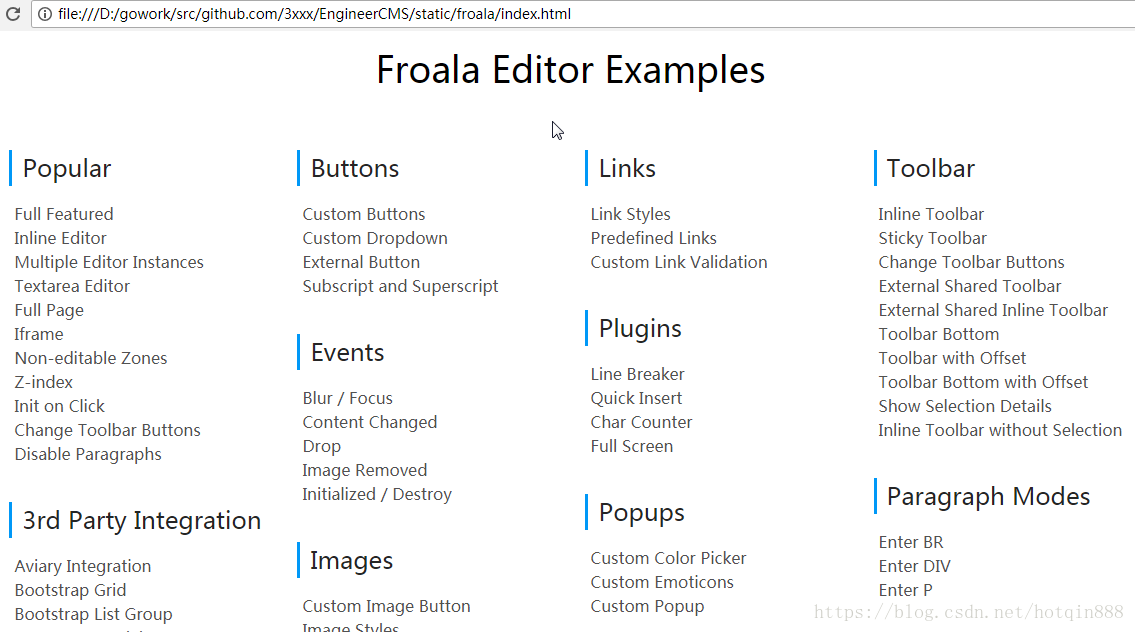The width and height of the screenshot is (1135, 632).
Task: Open the Char Counter plugin example
Action: (x=641, y=422)
